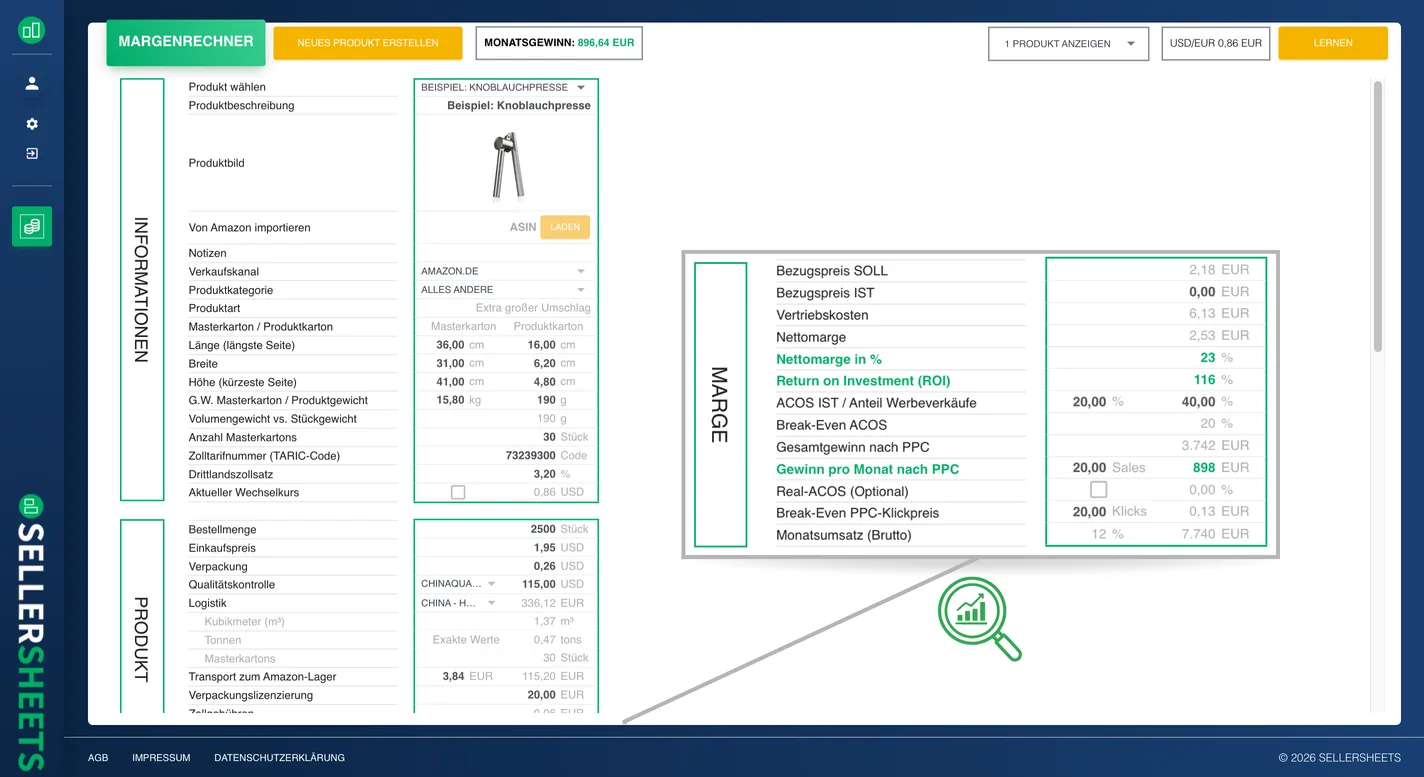Click the Return on Investment (ROI) label
The width and height of the screenshot is (1424, 777).
tap(863, 381)
